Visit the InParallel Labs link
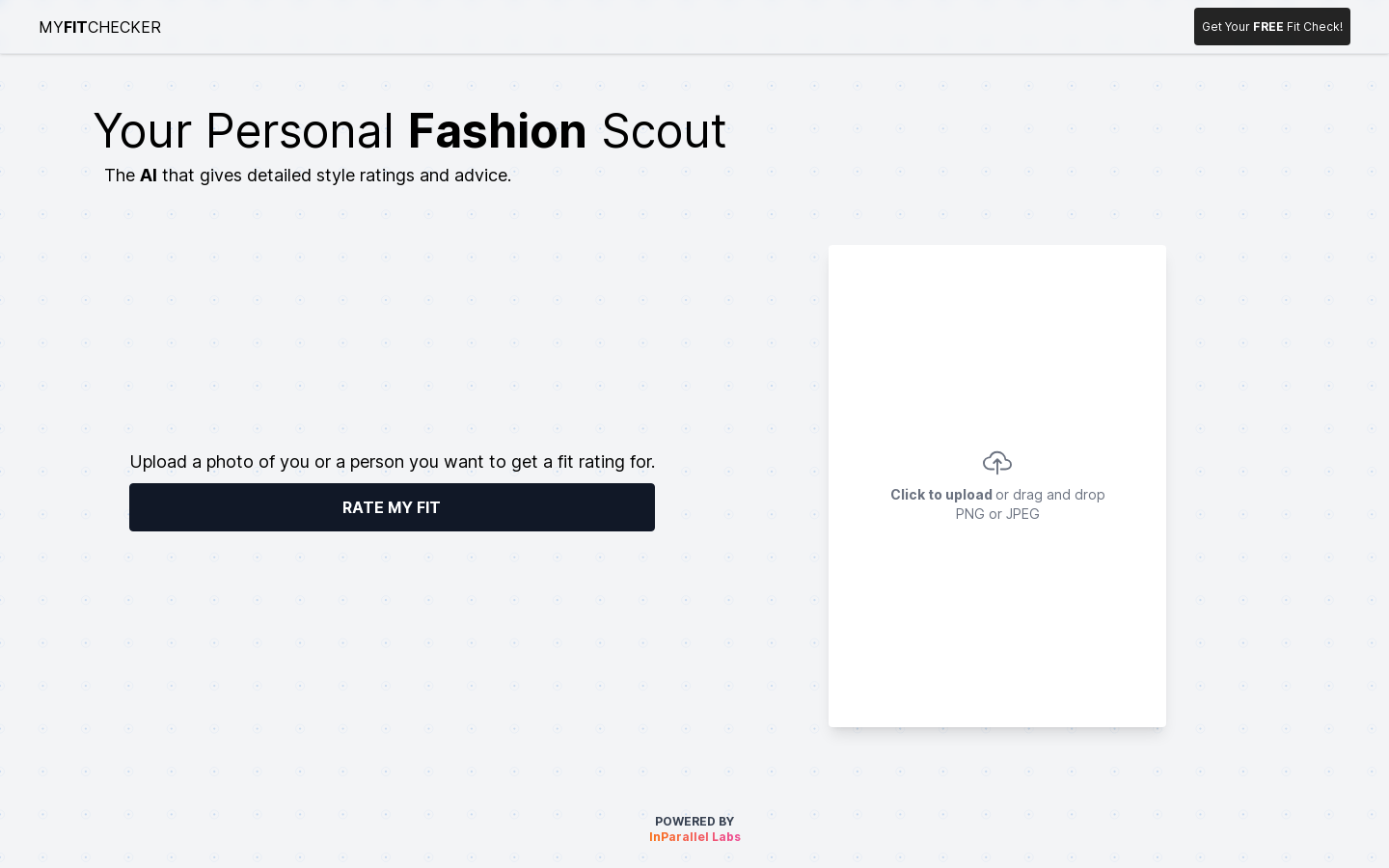Viewport: 1389px width, 868px height. pyautogui.click(x=694, y=837)
